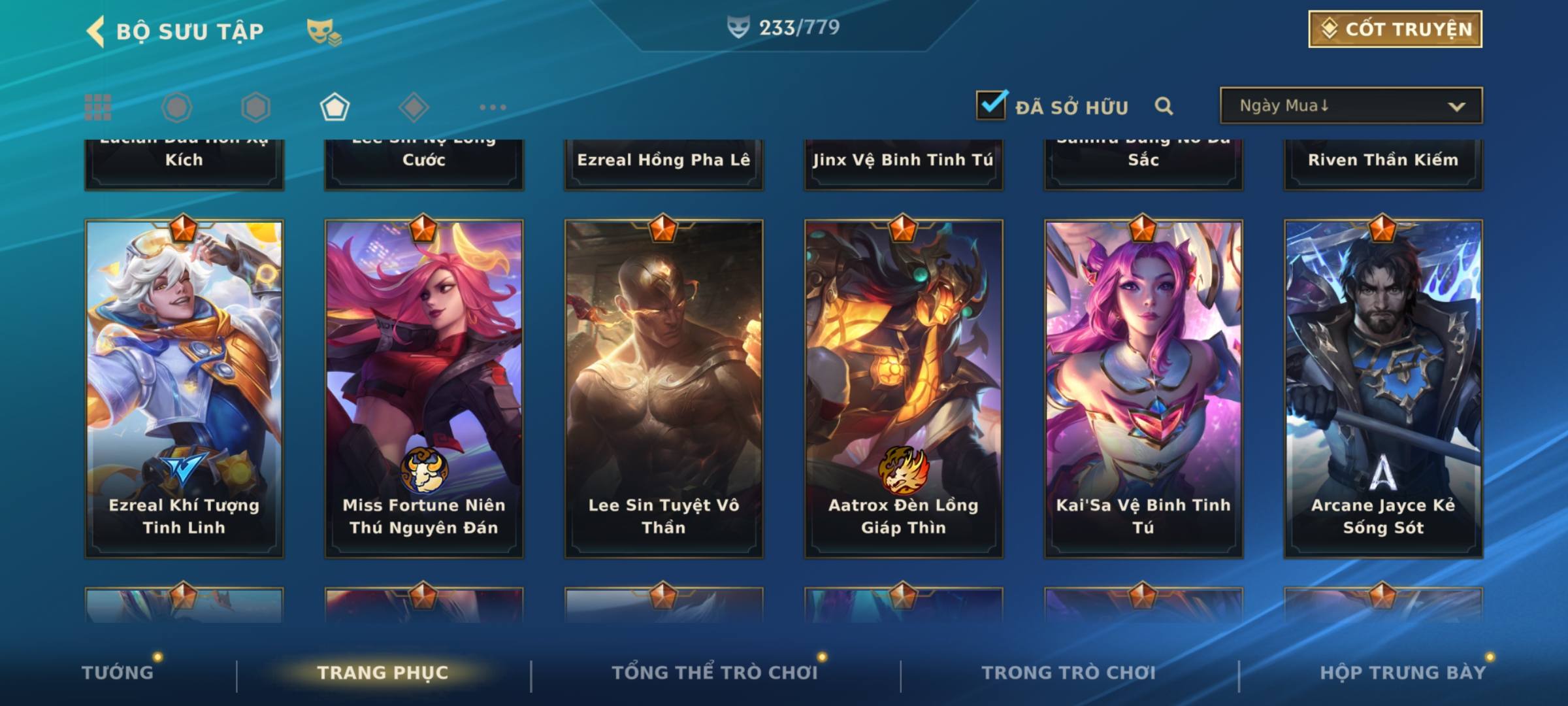Open more filters via three dots
Viewport: 1568px width, 706px height.
click(493, 107)
